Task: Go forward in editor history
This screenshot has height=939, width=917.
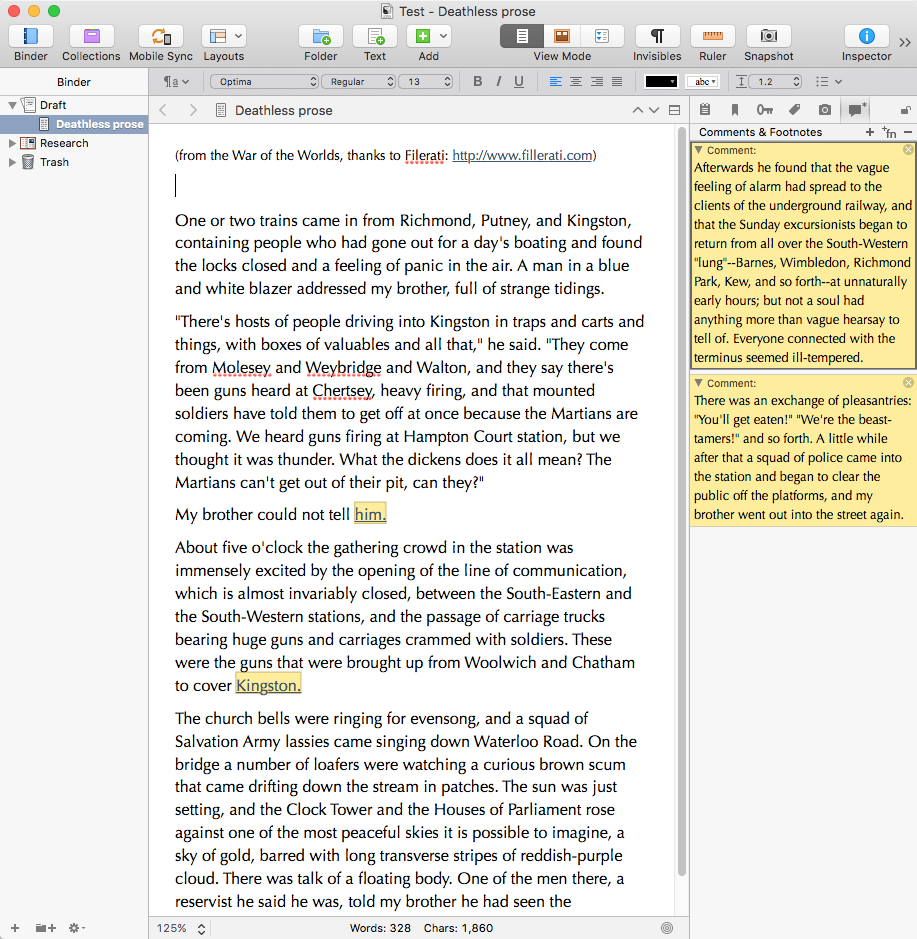Action: pos(192,110)
